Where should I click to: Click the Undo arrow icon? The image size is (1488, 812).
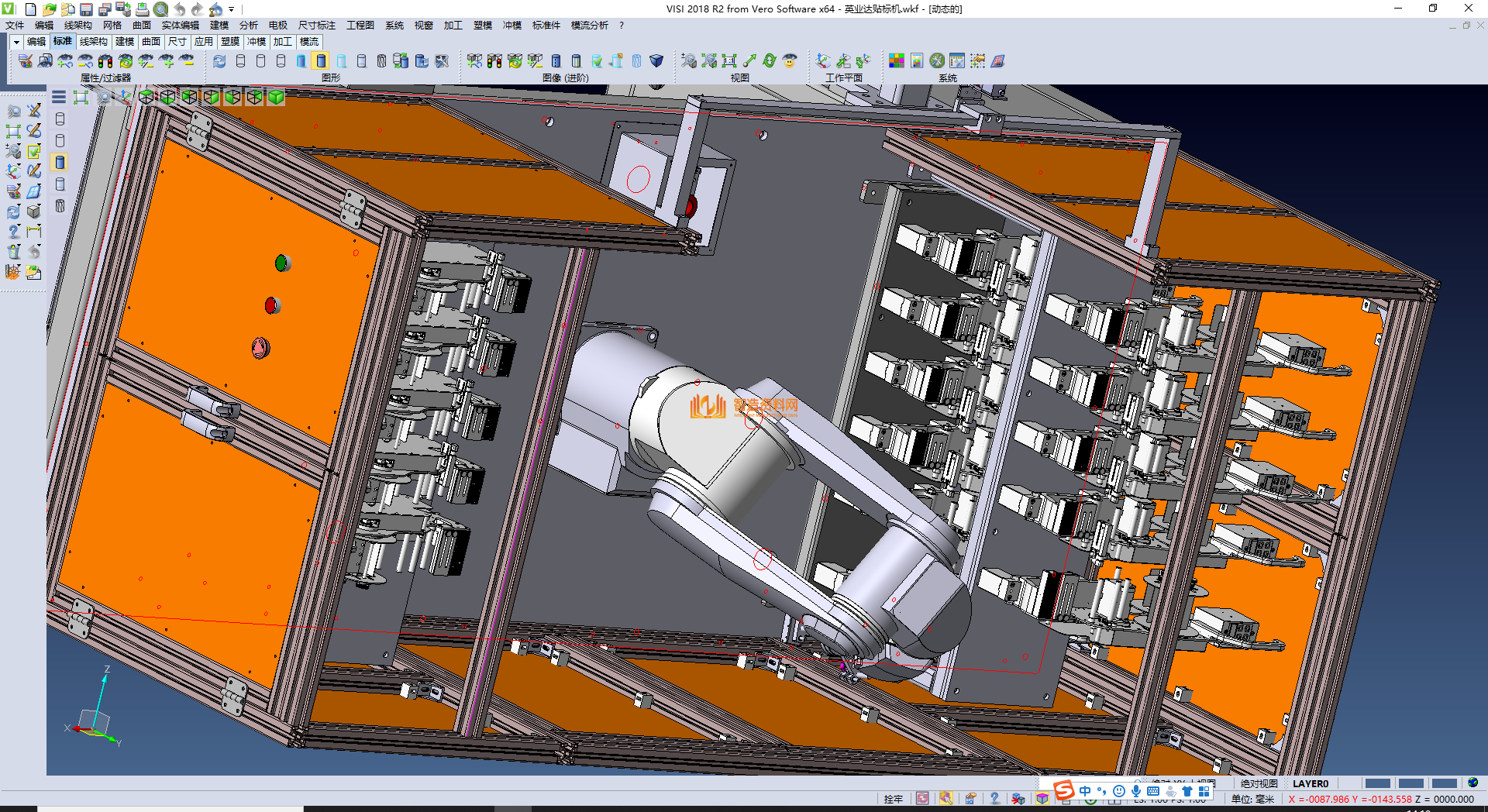click(180, 9)
